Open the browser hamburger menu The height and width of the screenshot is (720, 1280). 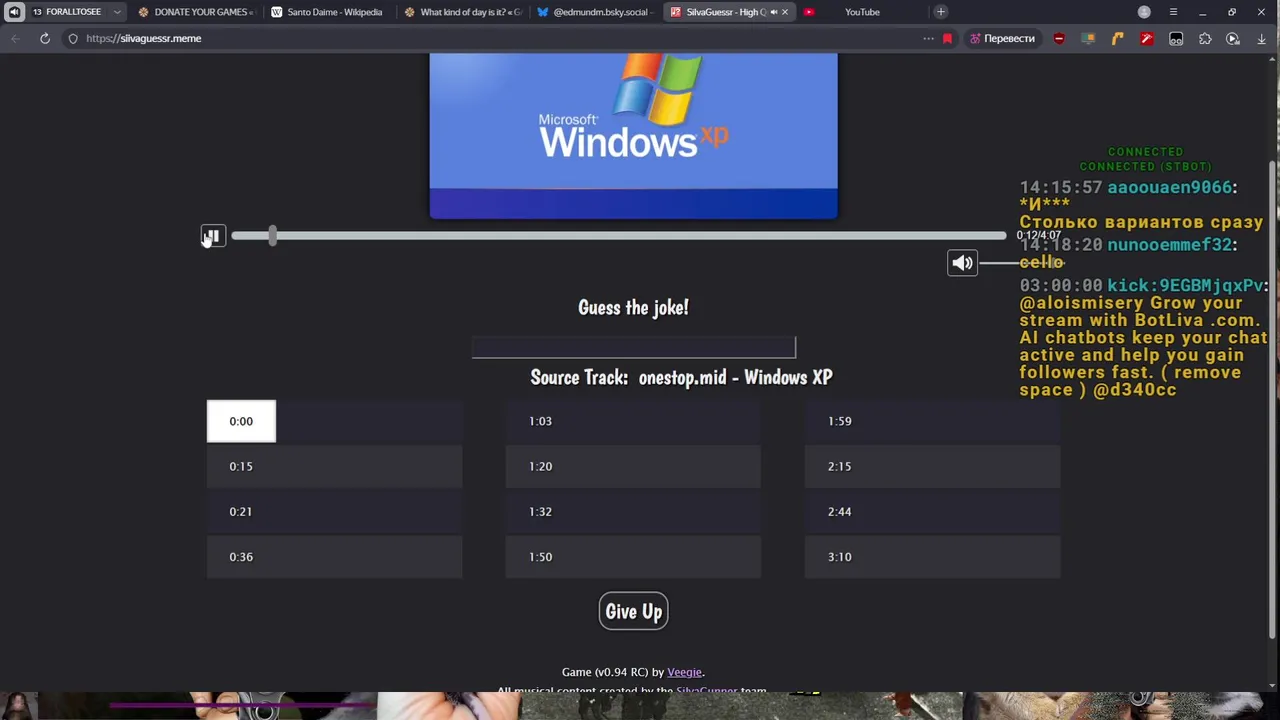point(1173,12)
